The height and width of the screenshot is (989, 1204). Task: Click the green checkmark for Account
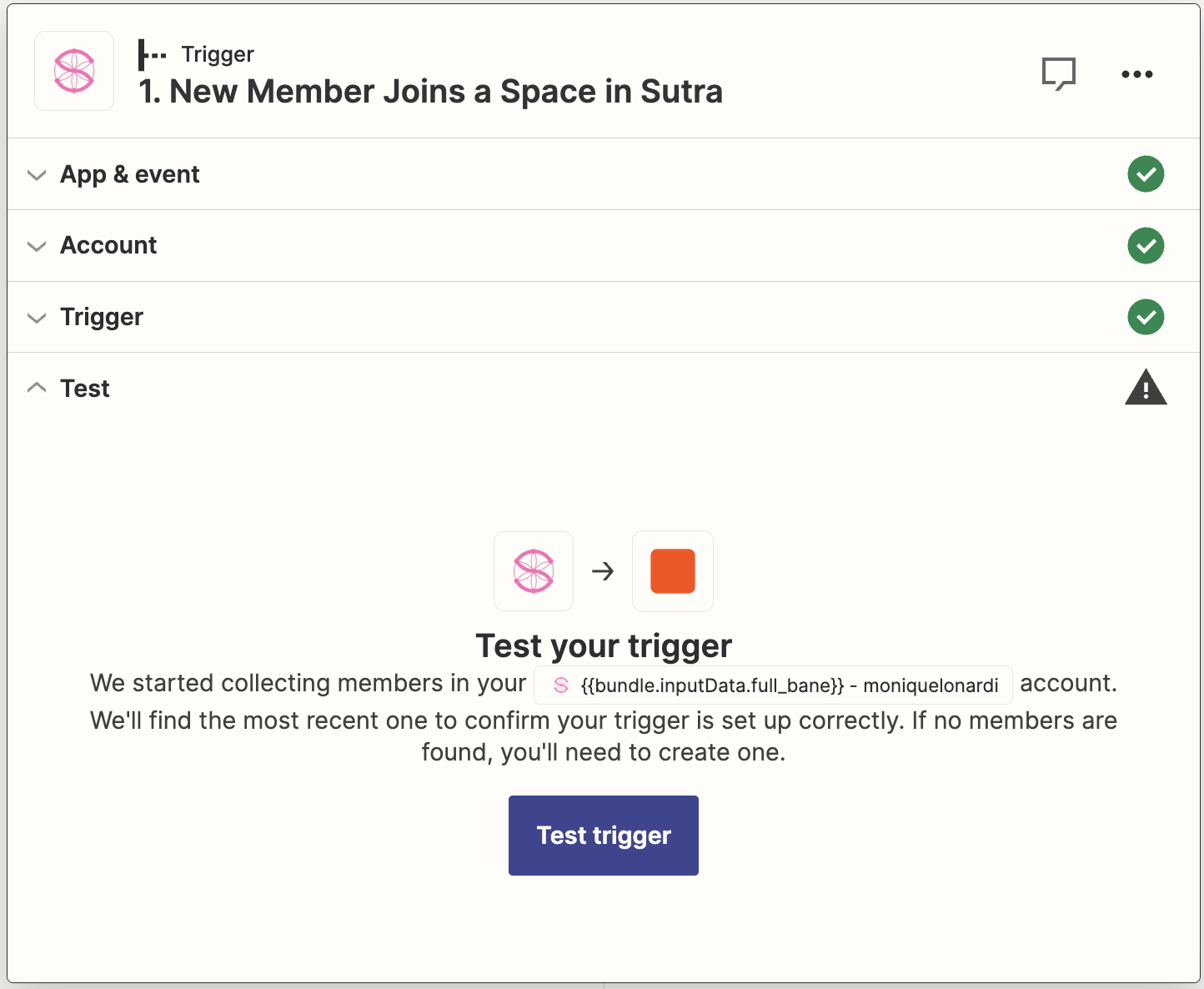(x=1146, y=245)
